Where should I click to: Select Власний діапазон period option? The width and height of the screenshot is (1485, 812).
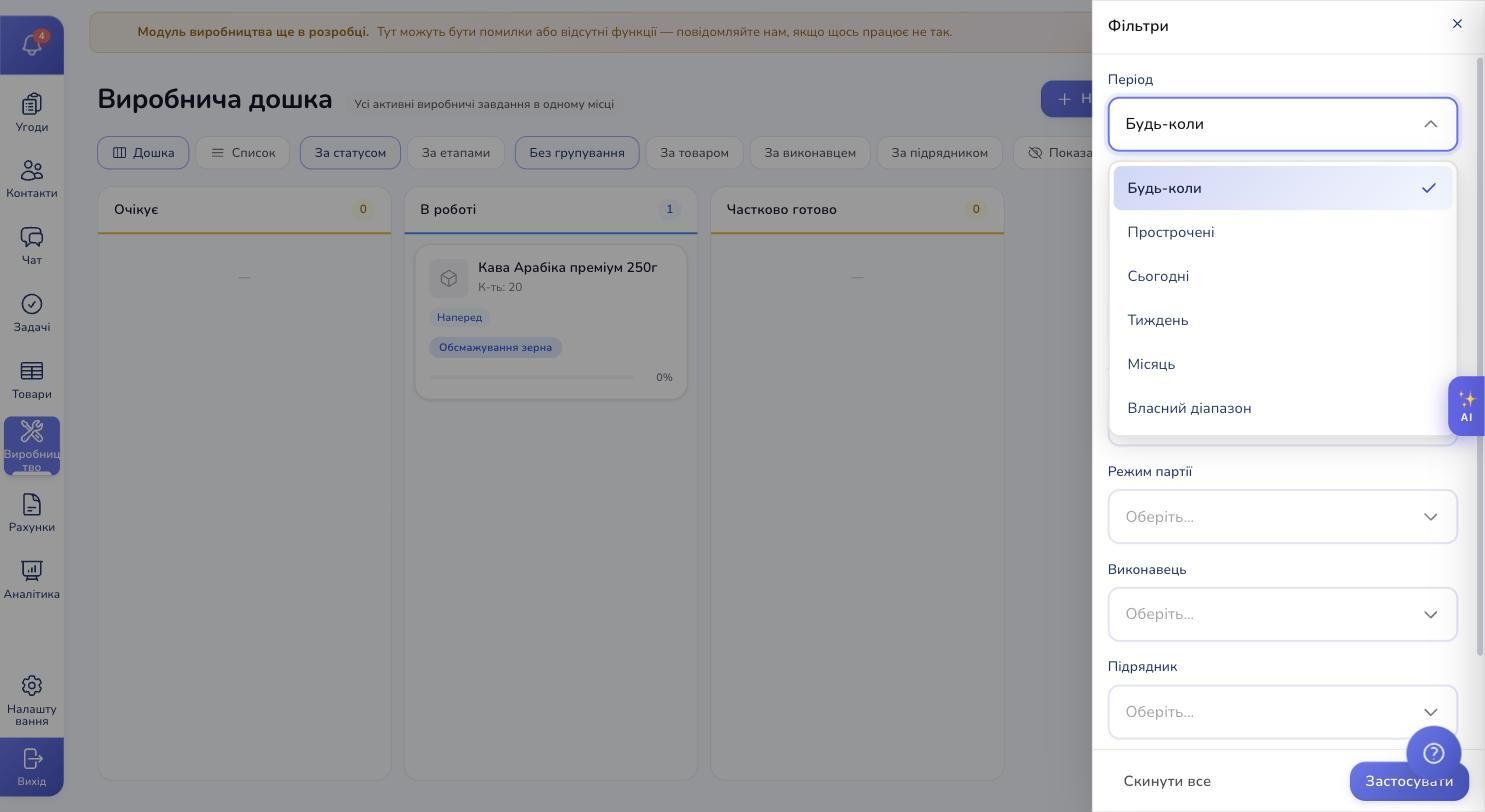1283,408
